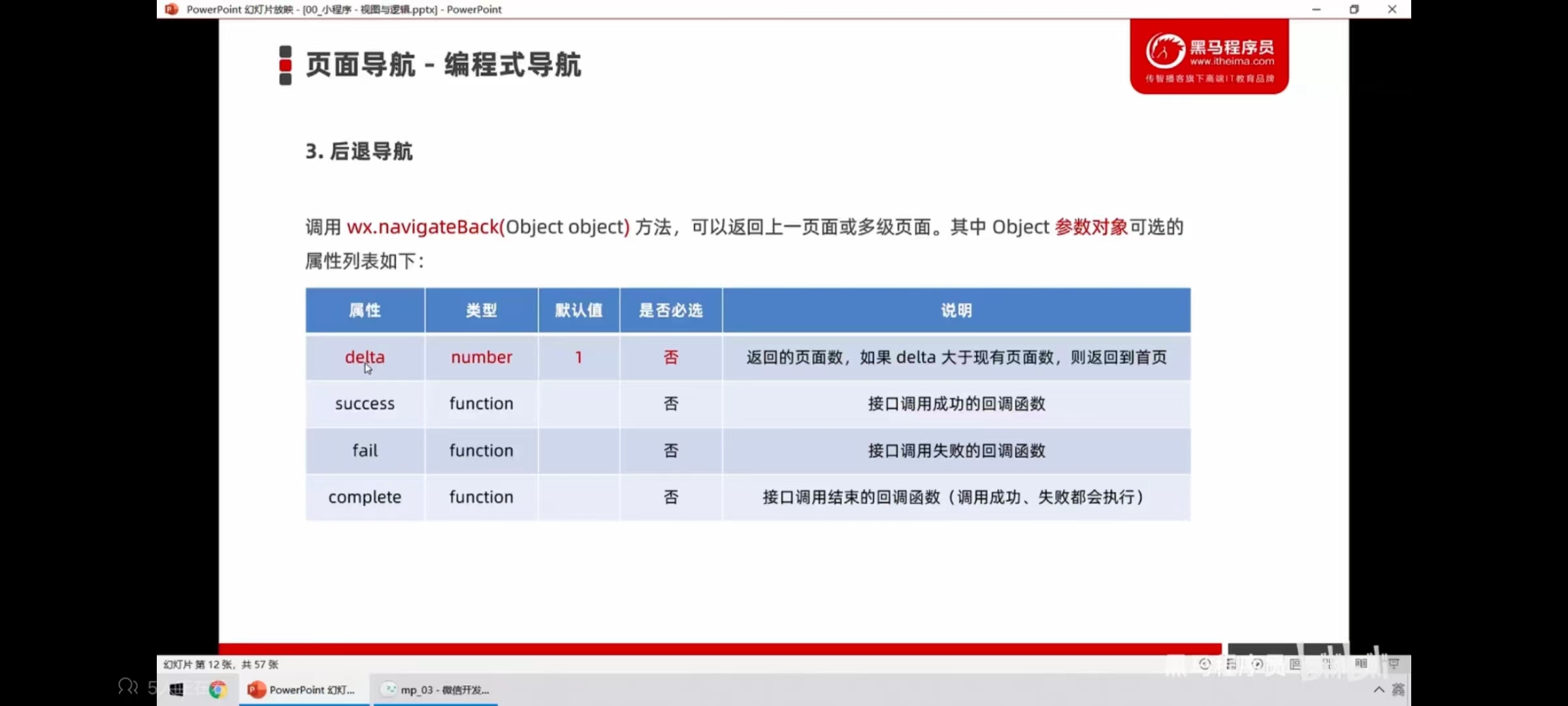The image size is (1568, 706).
Task: Click the complete row in the table
Action: click(x=365, y=497)
